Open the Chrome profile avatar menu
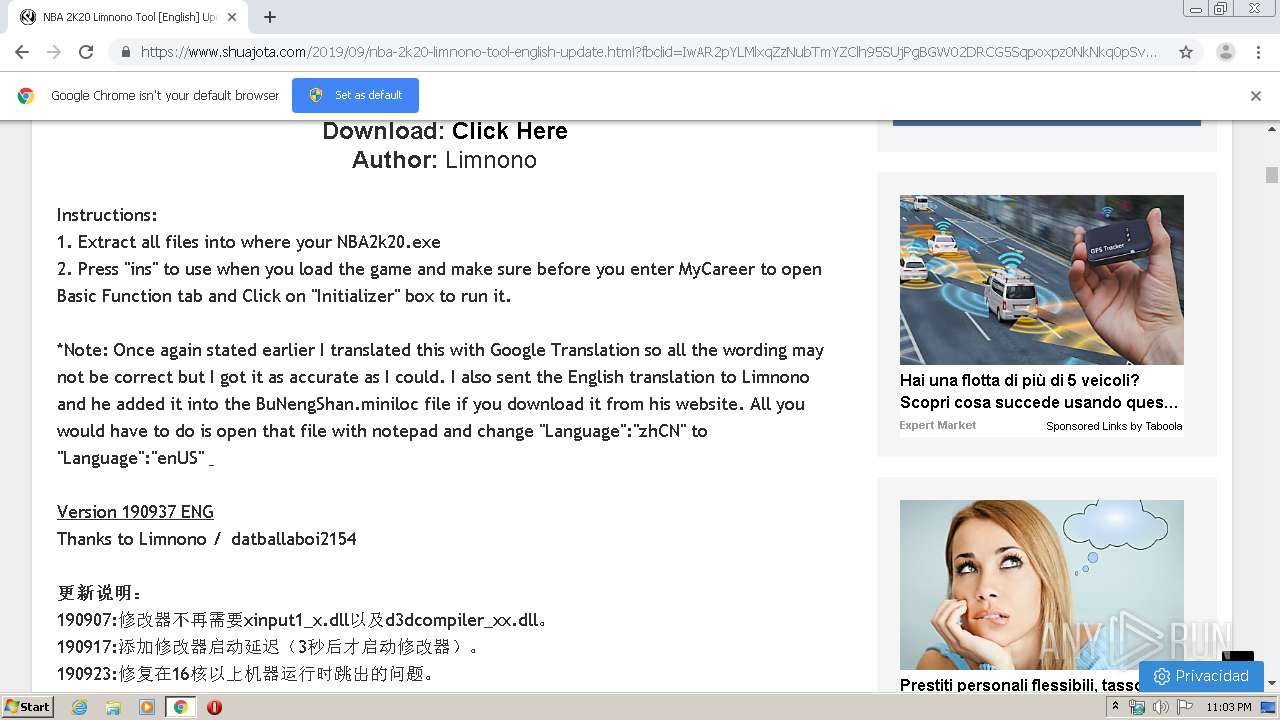 point(1225,52)
